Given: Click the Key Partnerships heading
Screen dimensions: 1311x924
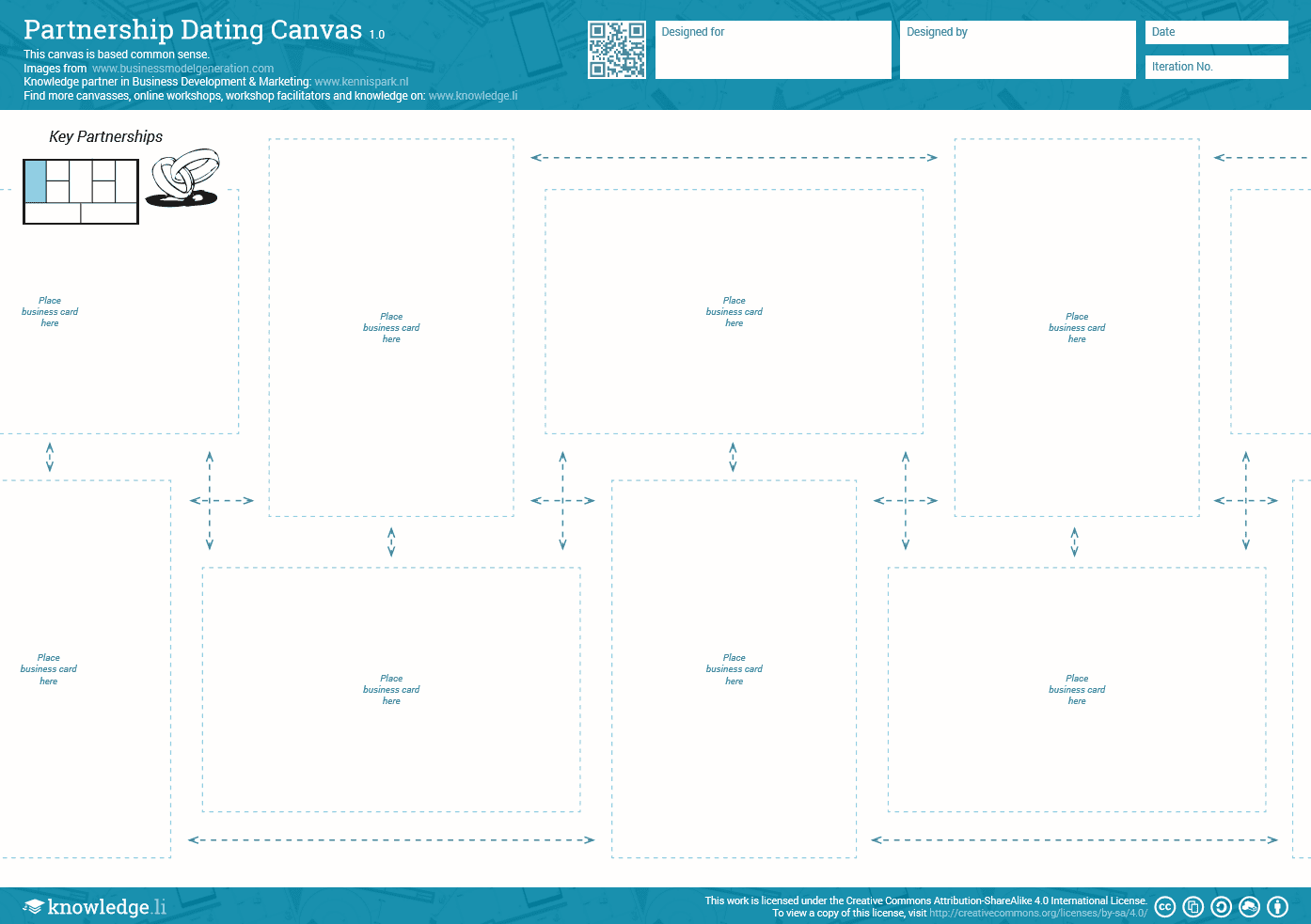Looking at the screenshot, I should click(106, 136).
